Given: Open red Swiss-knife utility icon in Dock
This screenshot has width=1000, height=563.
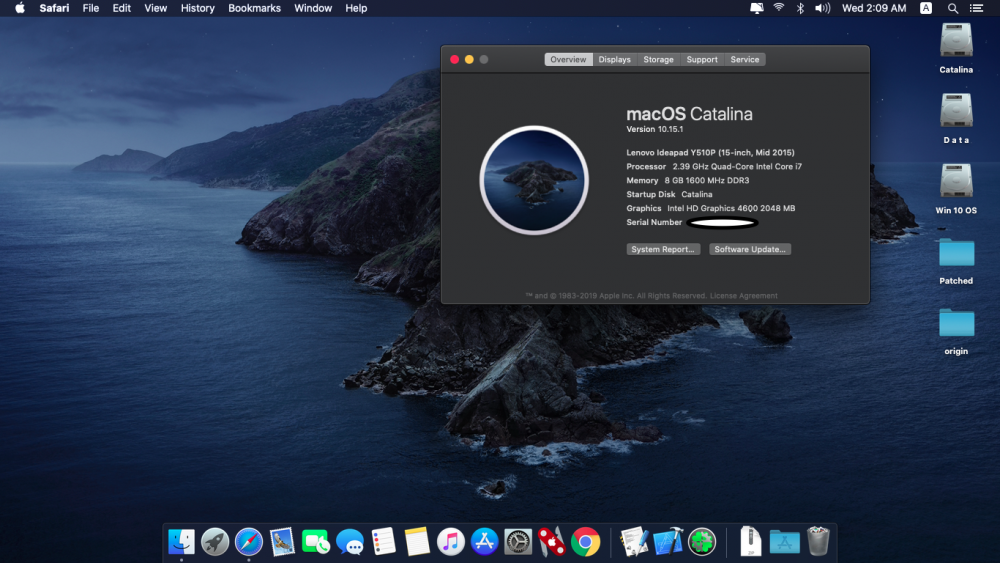Looking at the screenshot, I should click(552, 542).
